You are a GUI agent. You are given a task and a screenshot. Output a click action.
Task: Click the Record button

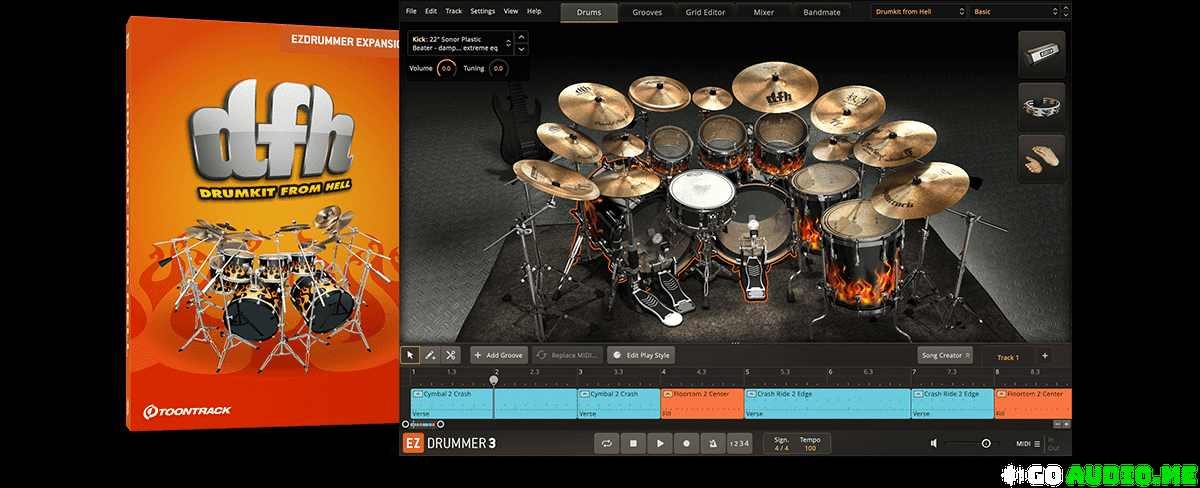(686, 443)
